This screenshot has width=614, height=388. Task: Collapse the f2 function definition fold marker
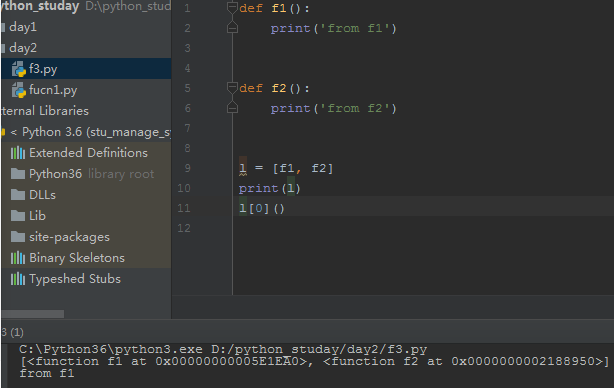click(x=232, y=88)
